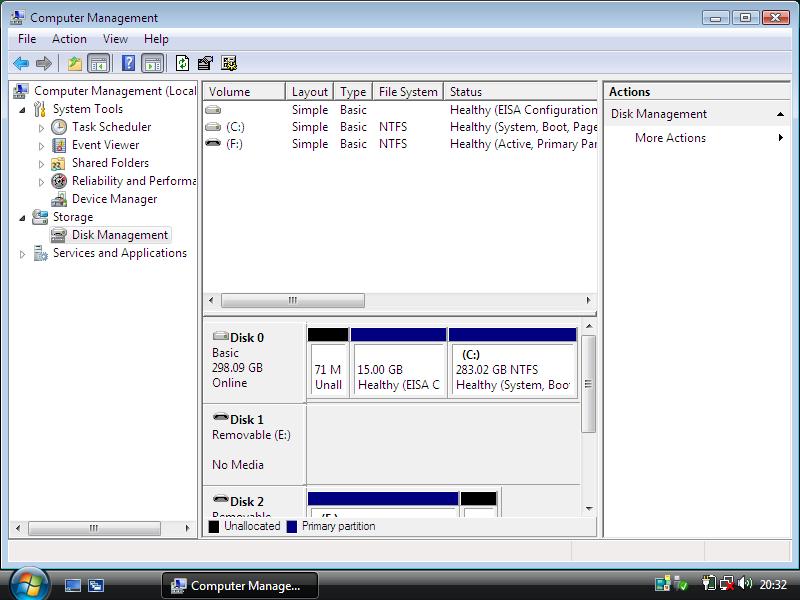This screenshot has height=600, width=800.
Task: Click the network tray icon with red X
Action: pos(727,583)
